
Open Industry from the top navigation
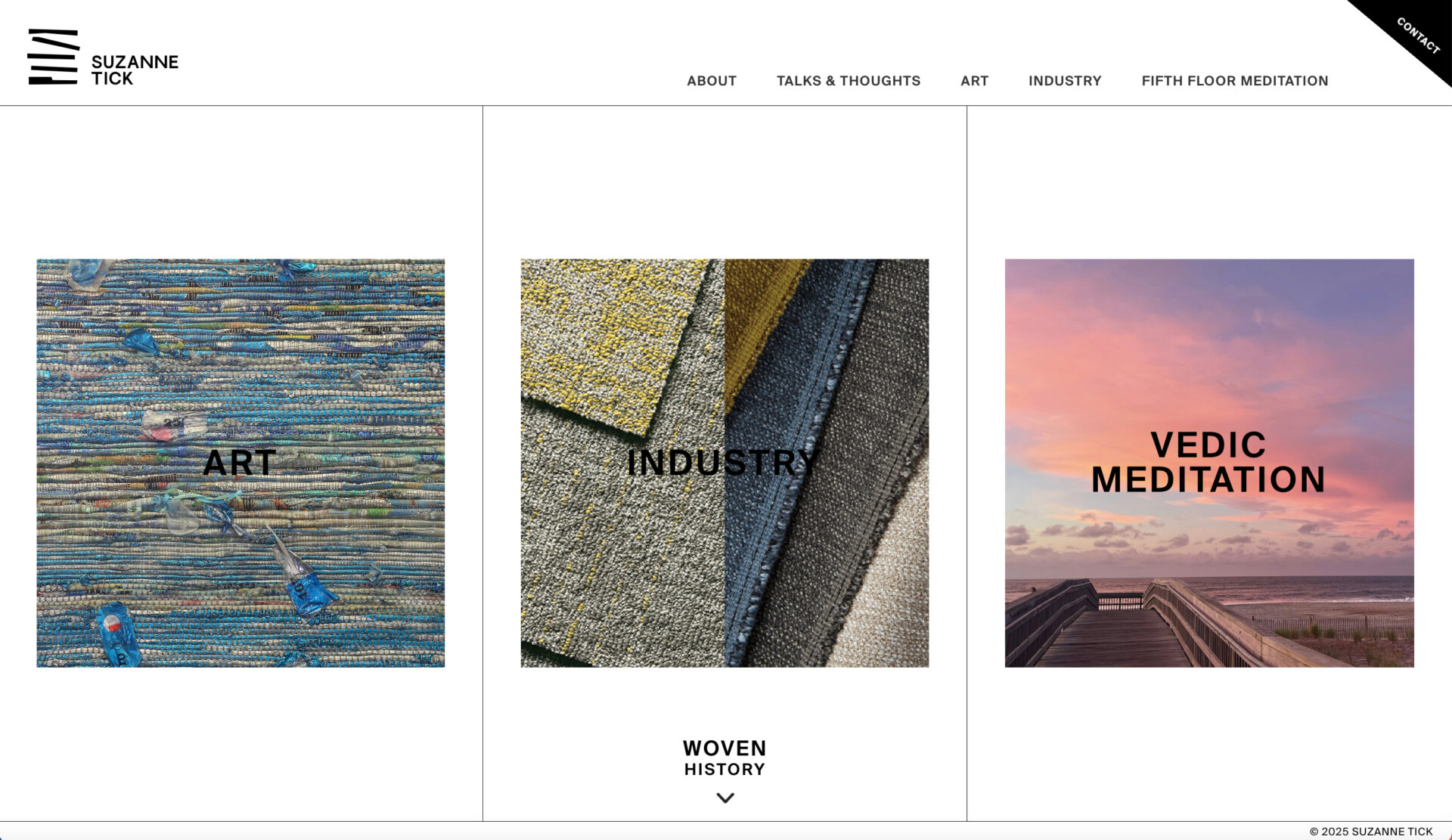pos(1064,81)
